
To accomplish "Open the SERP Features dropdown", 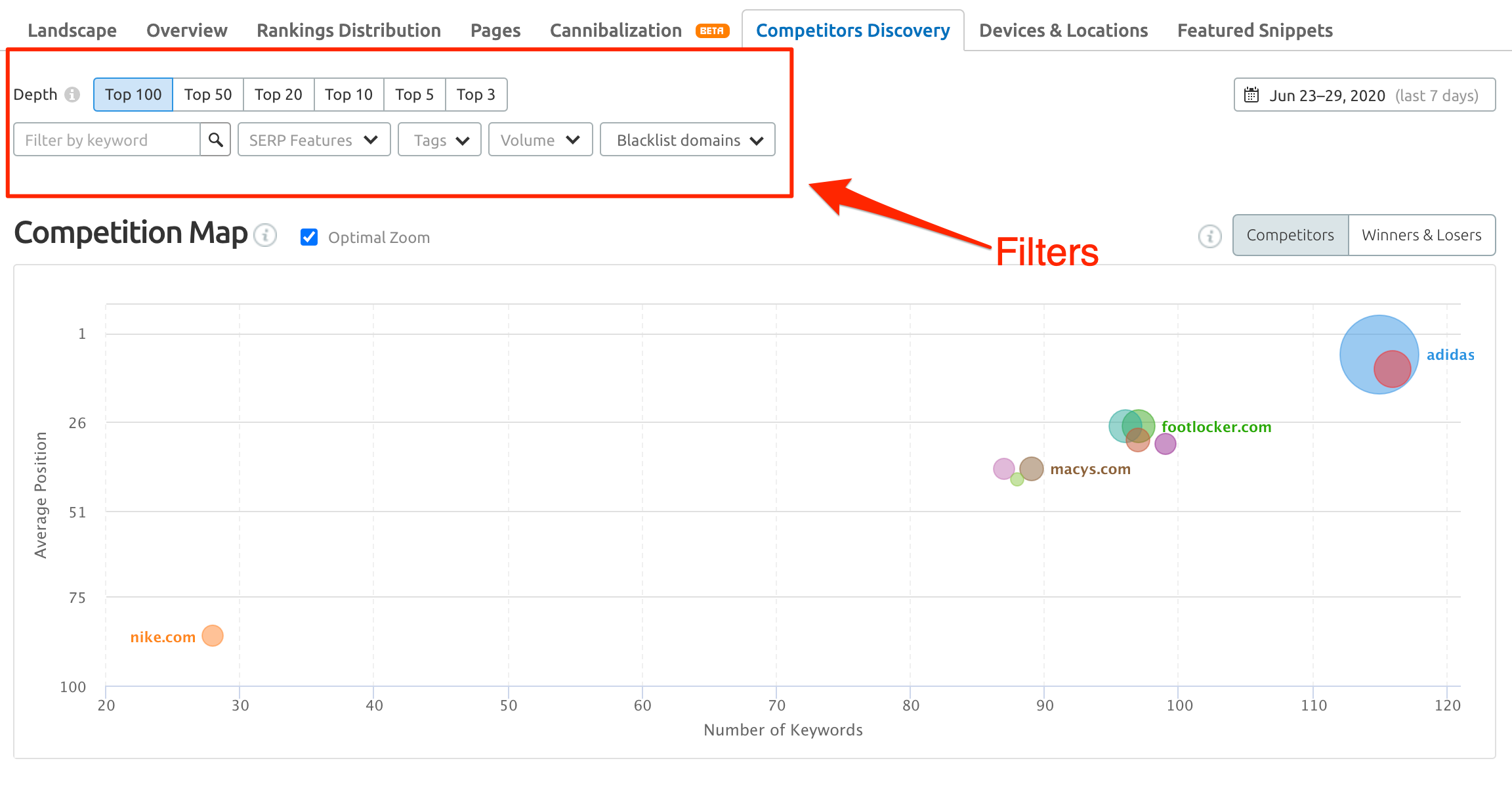I will click(x=314, y=139).
